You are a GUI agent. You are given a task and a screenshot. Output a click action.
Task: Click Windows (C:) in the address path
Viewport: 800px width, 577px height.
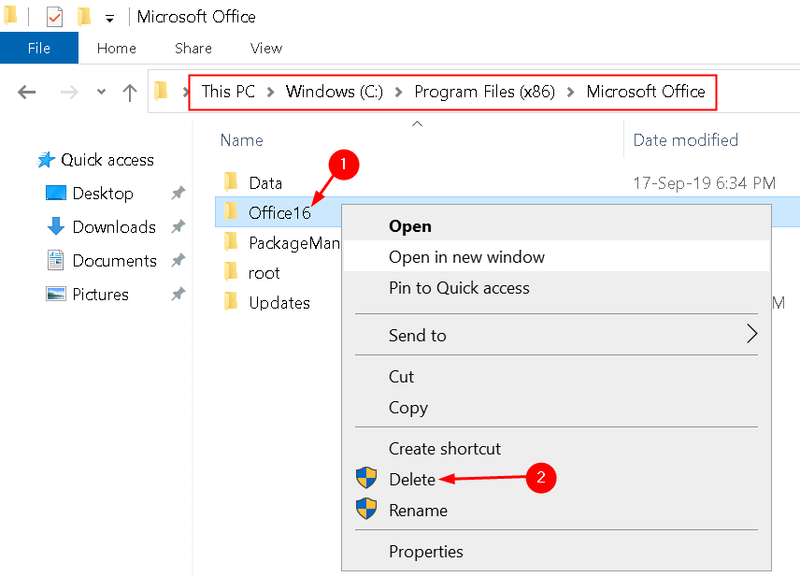[x=334, y=91]
